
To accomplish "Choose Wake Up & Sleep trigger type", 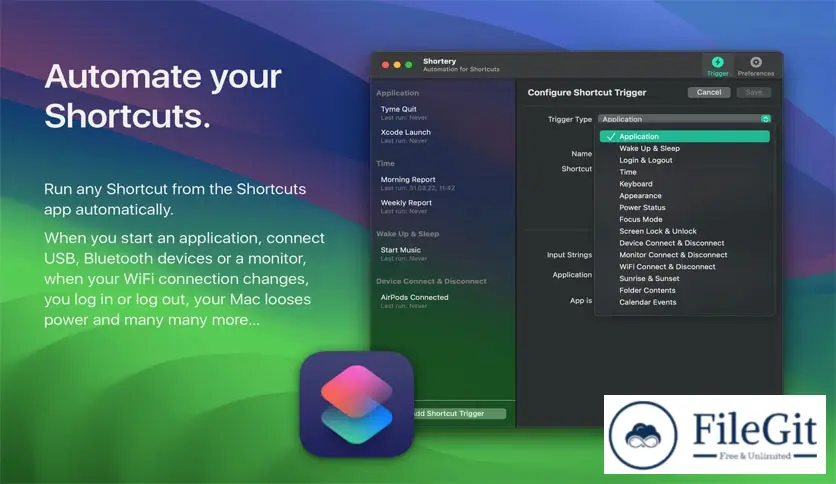I will tap(649, 148).
